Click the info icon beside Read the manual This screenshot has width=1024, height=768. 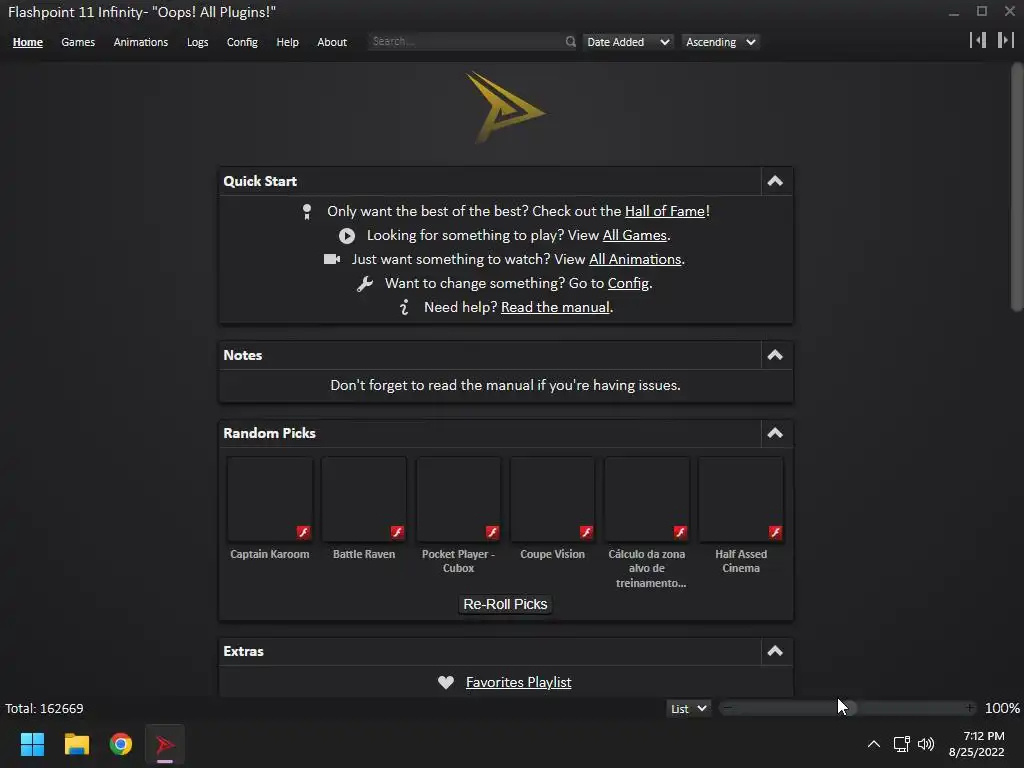[404, 307]
